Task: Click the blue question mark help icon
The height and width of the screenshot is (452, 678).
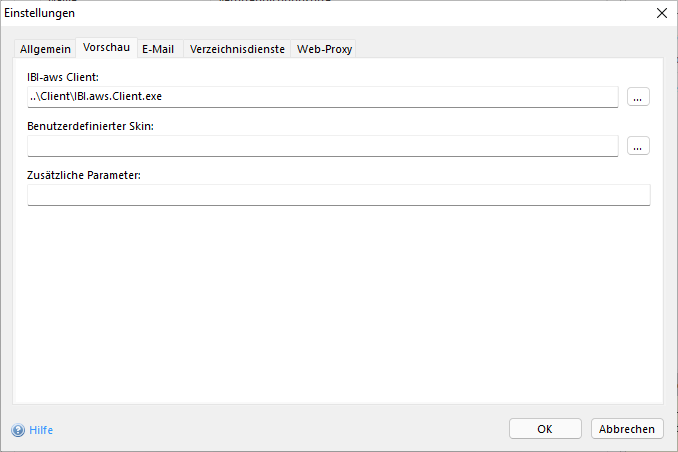Action: (x=18, y=430)
